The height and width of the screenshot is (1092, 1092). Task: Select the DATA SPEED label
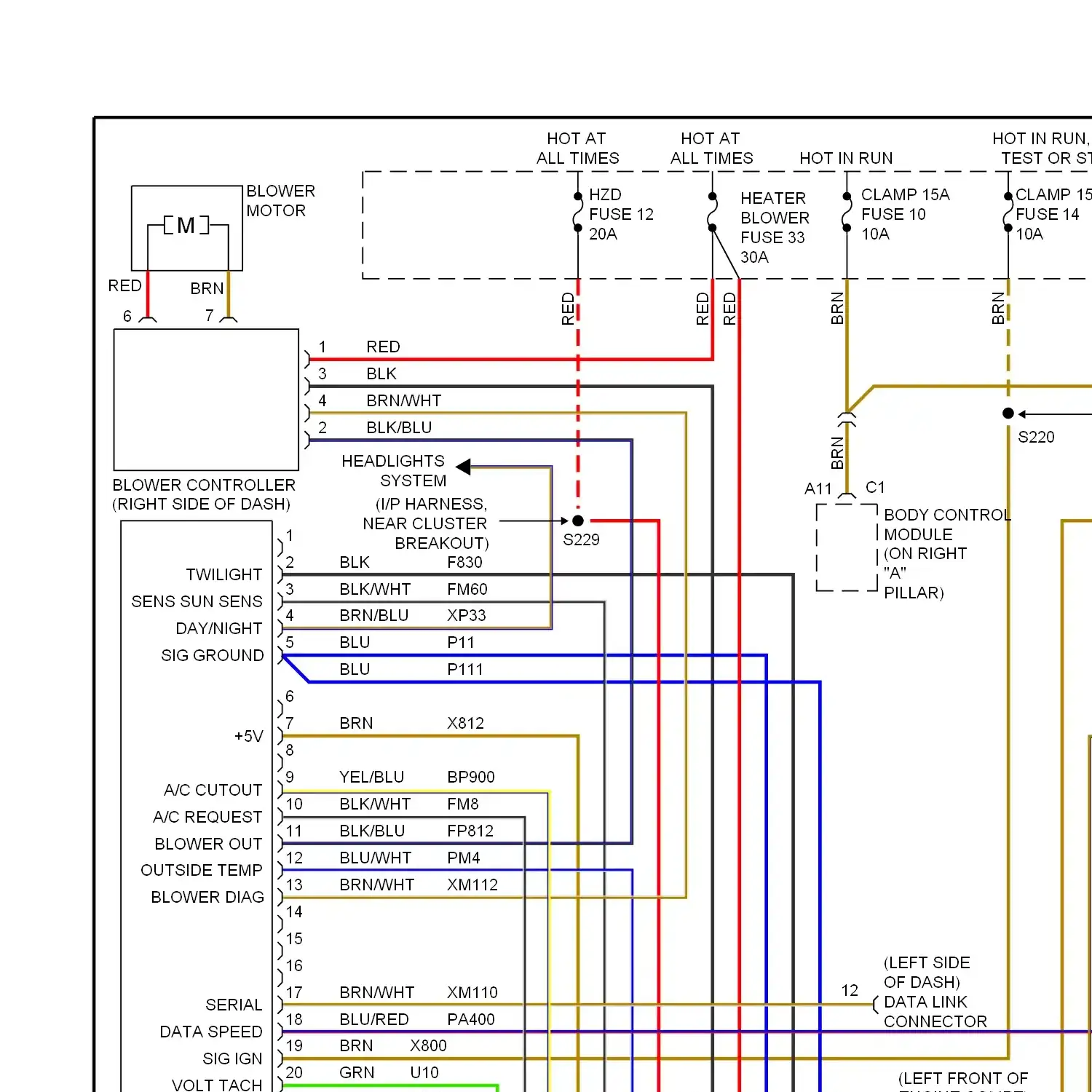(211, 1032)
